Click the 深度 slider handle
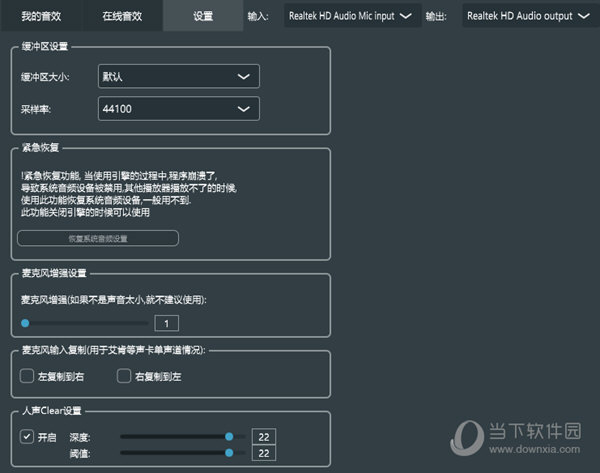This screenshot has height=473, width=600. pyautogui.click(x=229, y=436)
